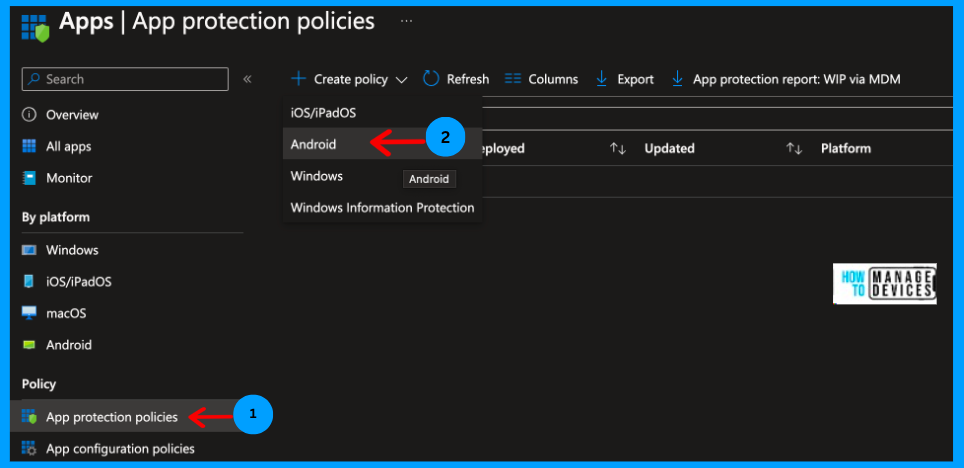The width and height of the screenshot is (964, 468).
Task: Click the Columns list icon
Action: [x=513, y=79]
